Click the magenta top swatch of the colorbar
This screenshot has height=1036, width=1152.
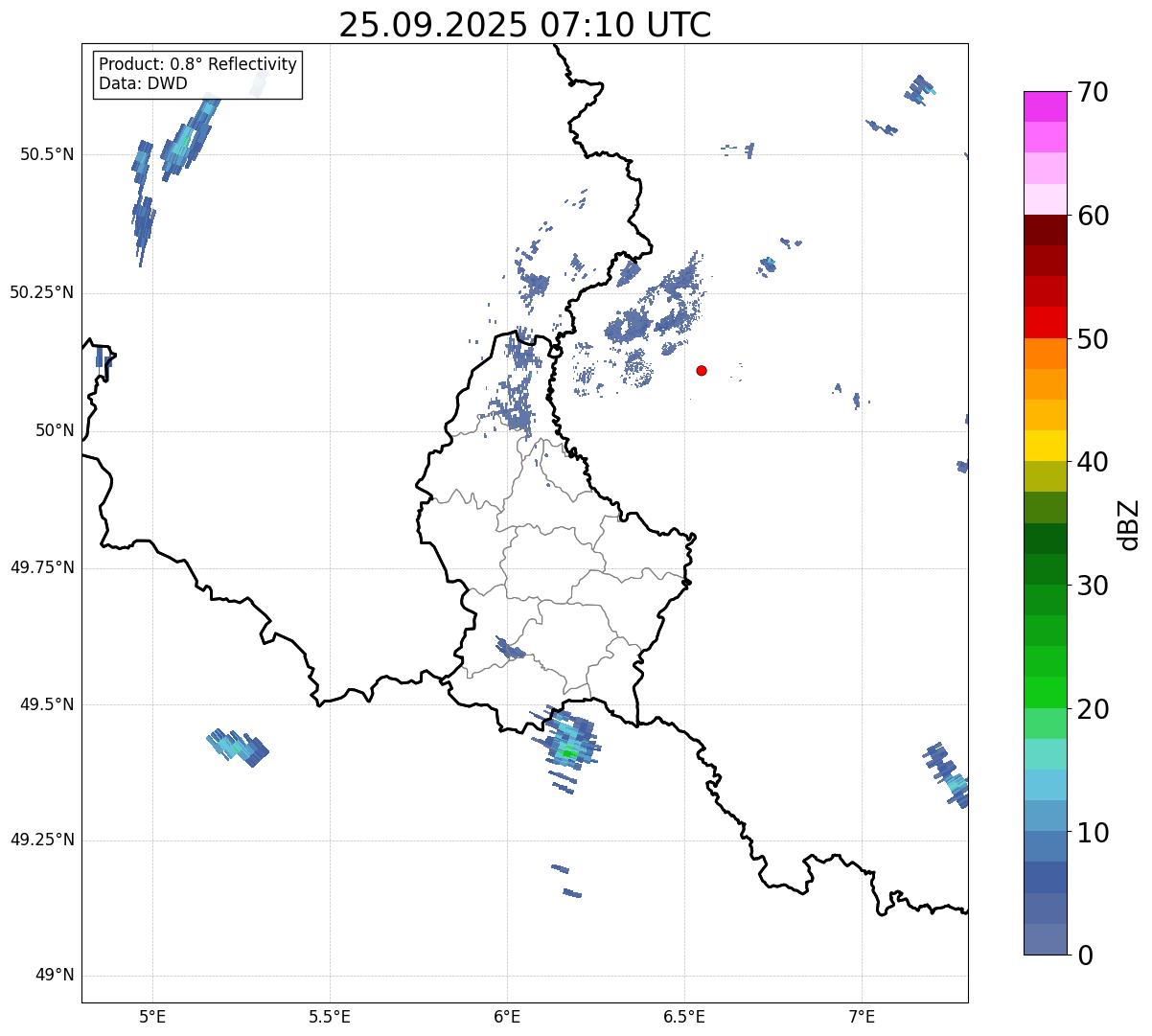tap(1046, 106)
